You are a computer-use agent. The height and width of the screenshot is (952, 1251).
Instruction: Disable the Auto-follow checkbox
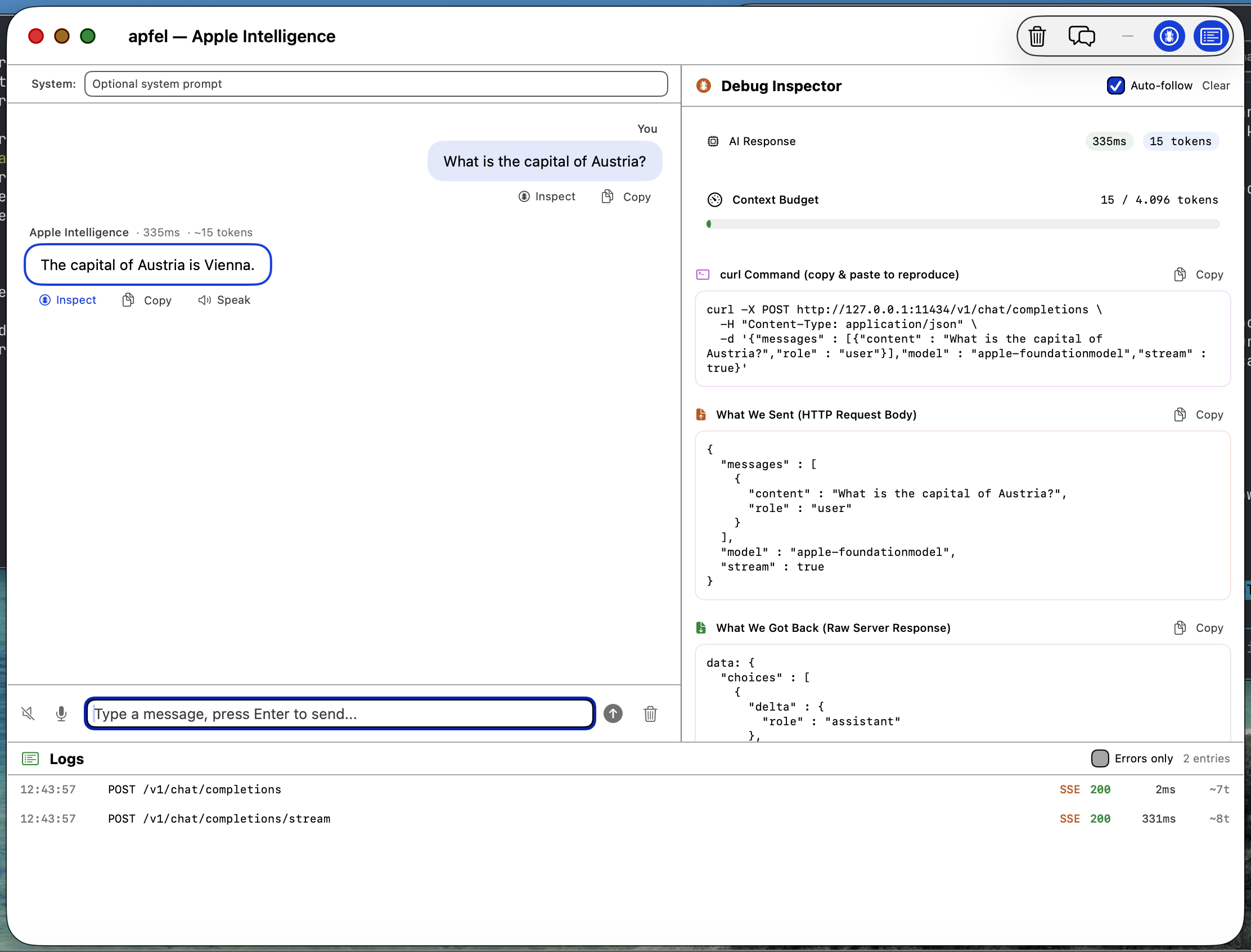coord(1115,86)
